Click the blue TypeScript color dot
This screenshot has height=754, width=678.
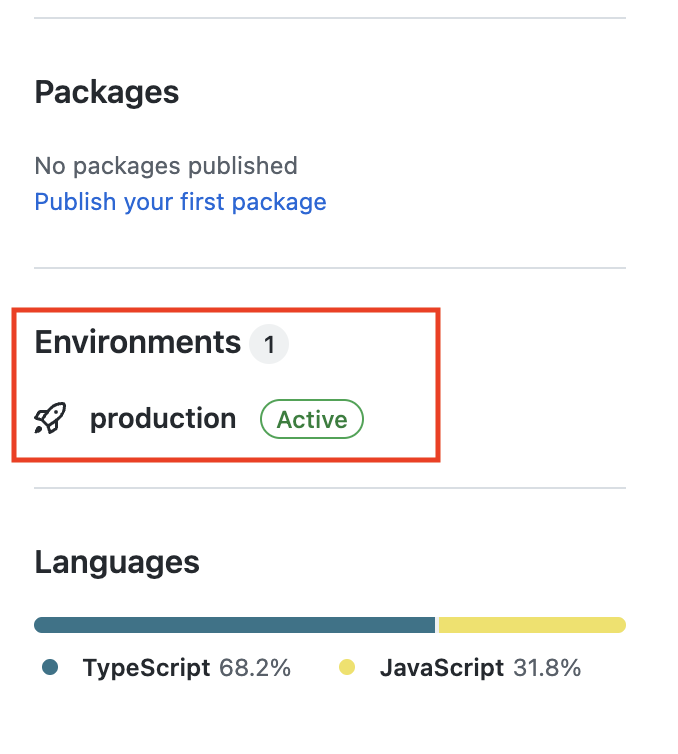(50, 667)
